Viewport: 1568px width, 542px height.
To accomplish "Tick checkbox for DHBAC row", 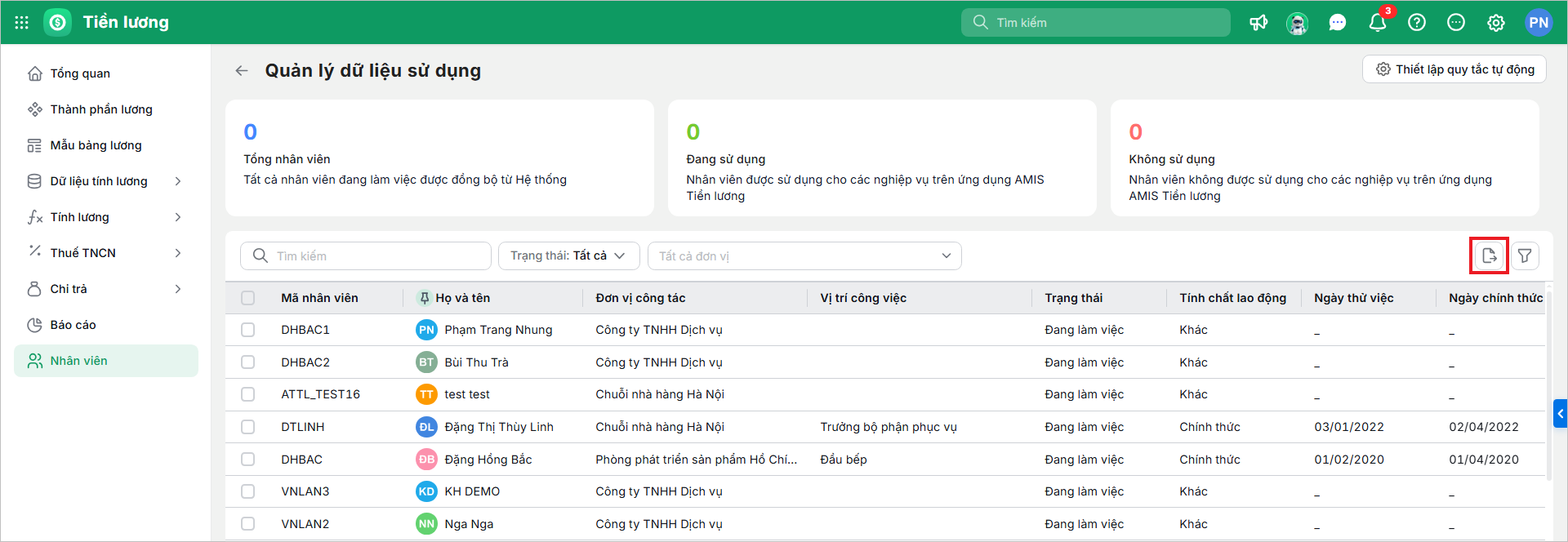I will click(x=247, y=460).
